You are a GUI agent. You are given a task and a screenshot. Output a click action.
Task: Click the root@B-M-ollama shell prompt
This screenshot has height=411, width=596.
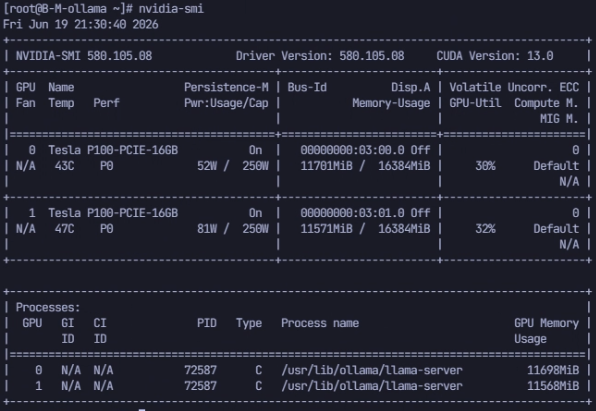(x=68, y=8)
